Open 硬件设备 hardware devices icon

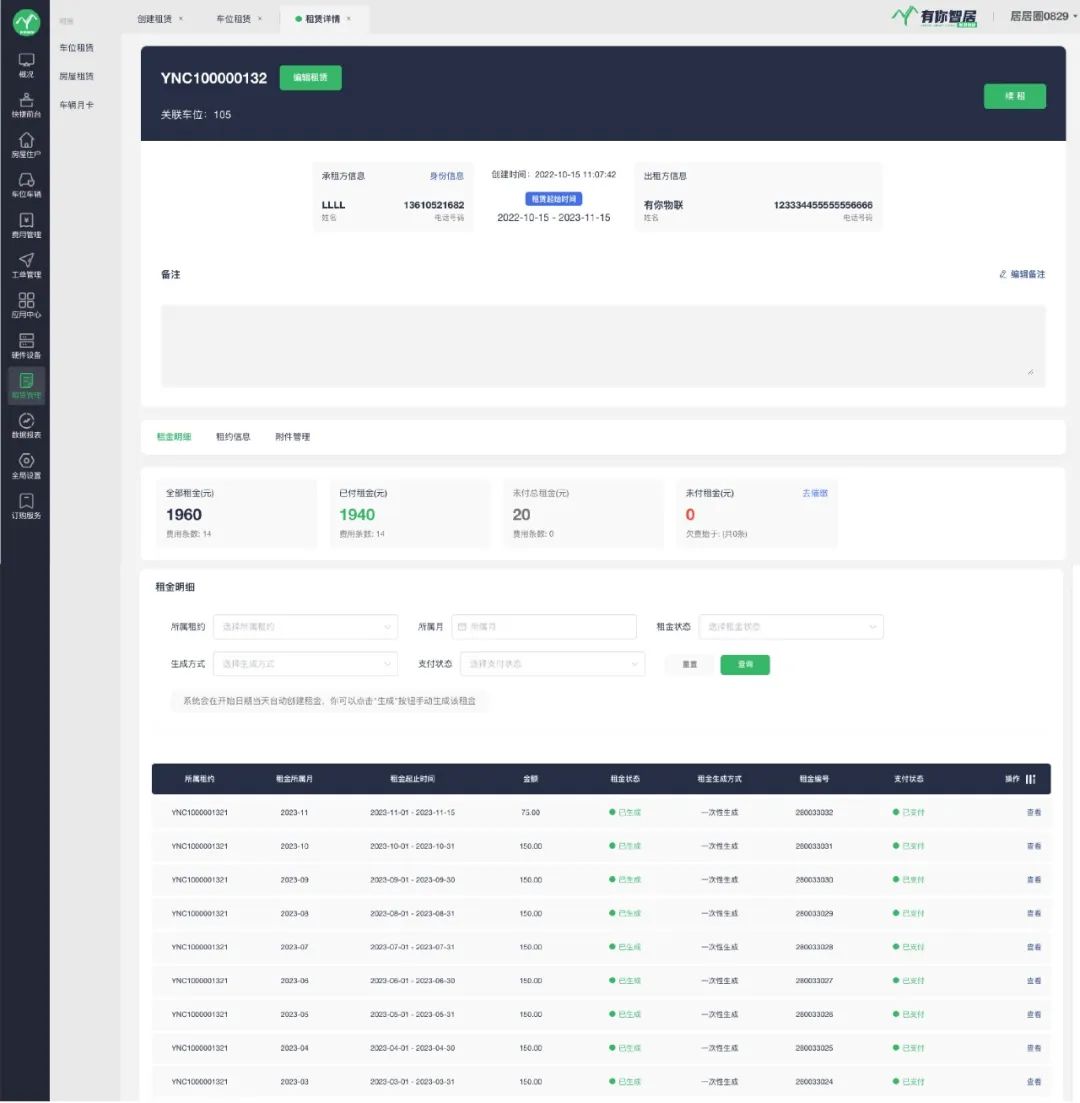point(26,345)
